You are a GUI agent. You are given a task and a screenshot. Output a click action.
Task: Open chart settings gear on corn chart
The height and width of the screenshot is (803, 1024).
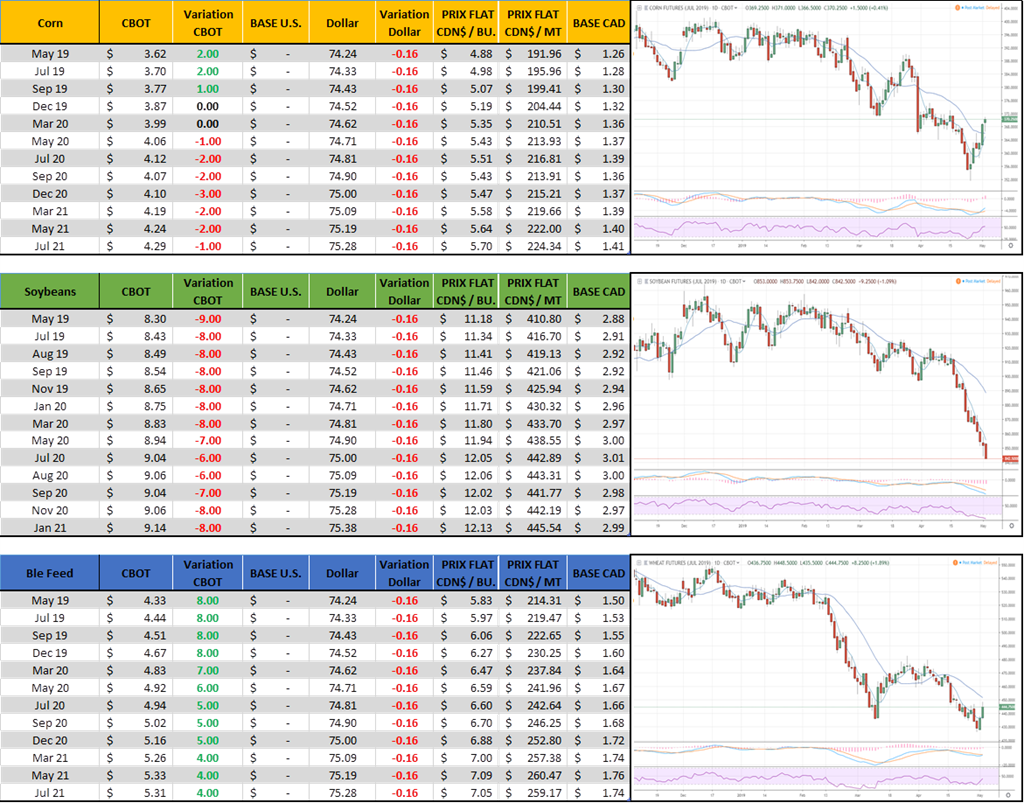coord(1011,244)
